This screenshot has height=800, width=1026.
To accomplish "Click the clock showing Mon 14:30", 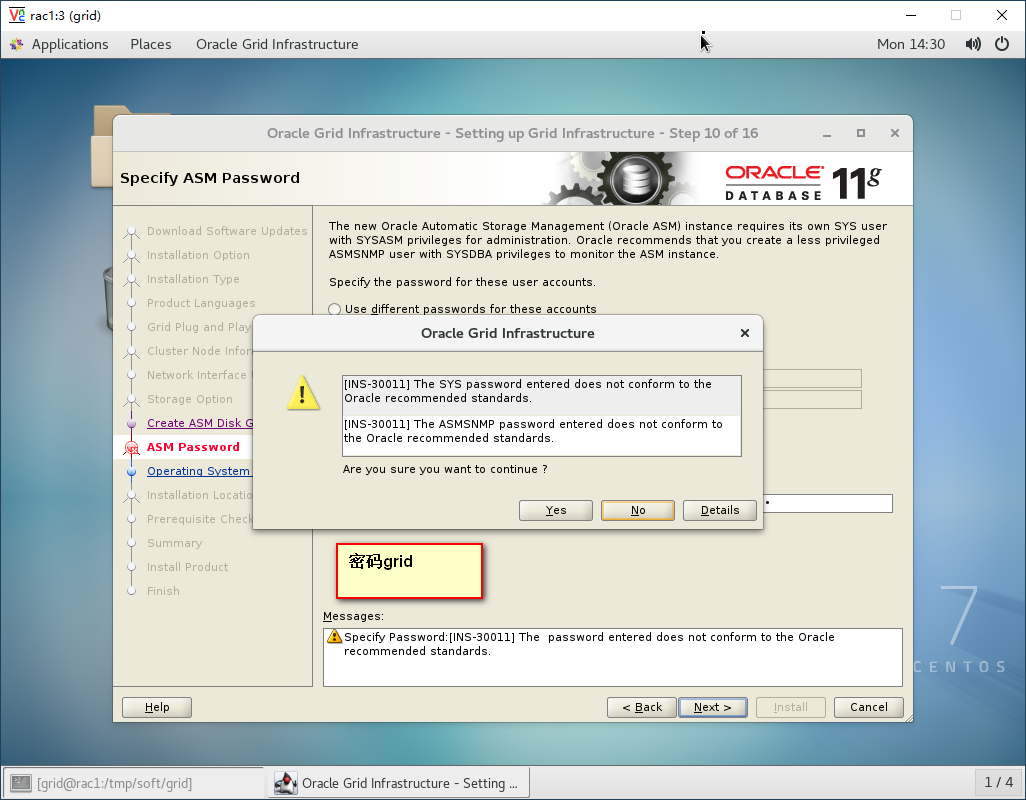I will point(911,44).
